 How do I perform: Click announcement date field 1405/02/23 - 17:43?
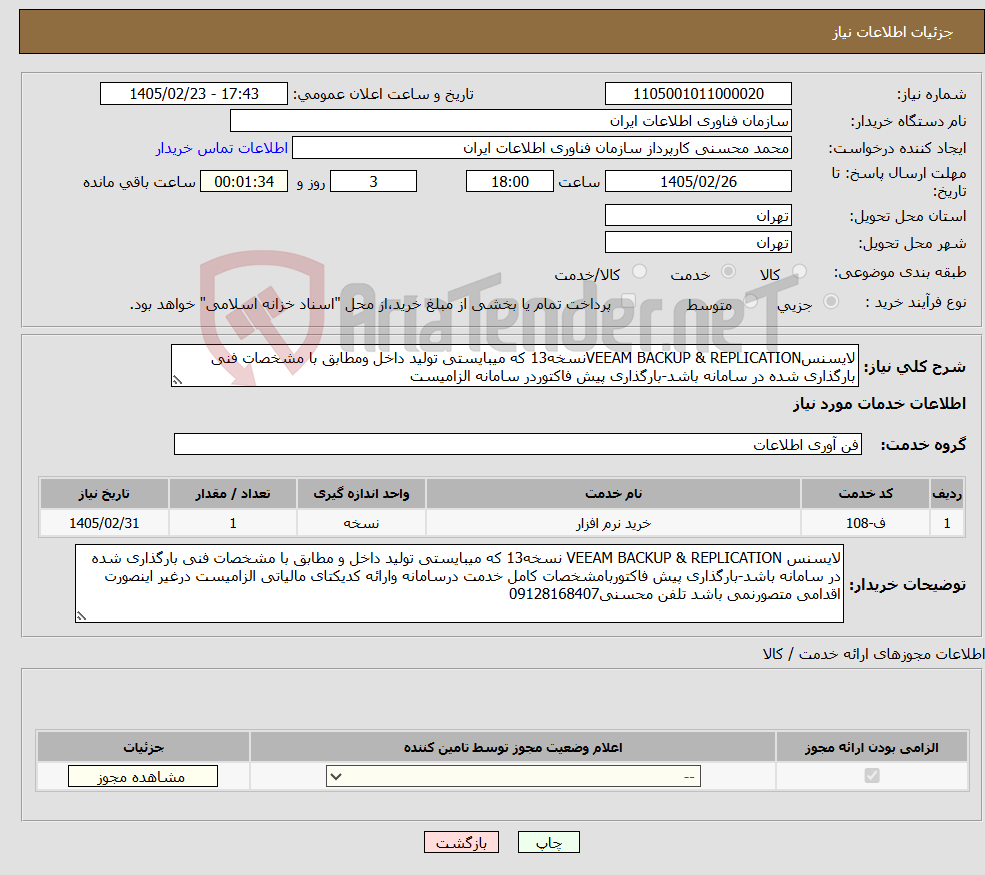pyautogui.click(x=193, y=94)
